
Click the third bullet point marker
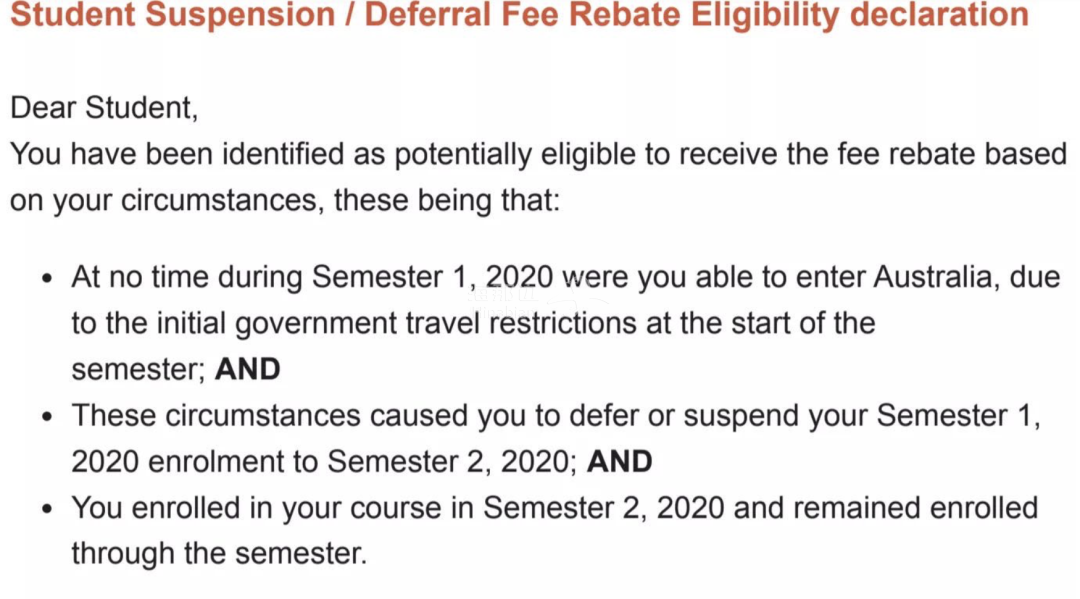point(47,509)
